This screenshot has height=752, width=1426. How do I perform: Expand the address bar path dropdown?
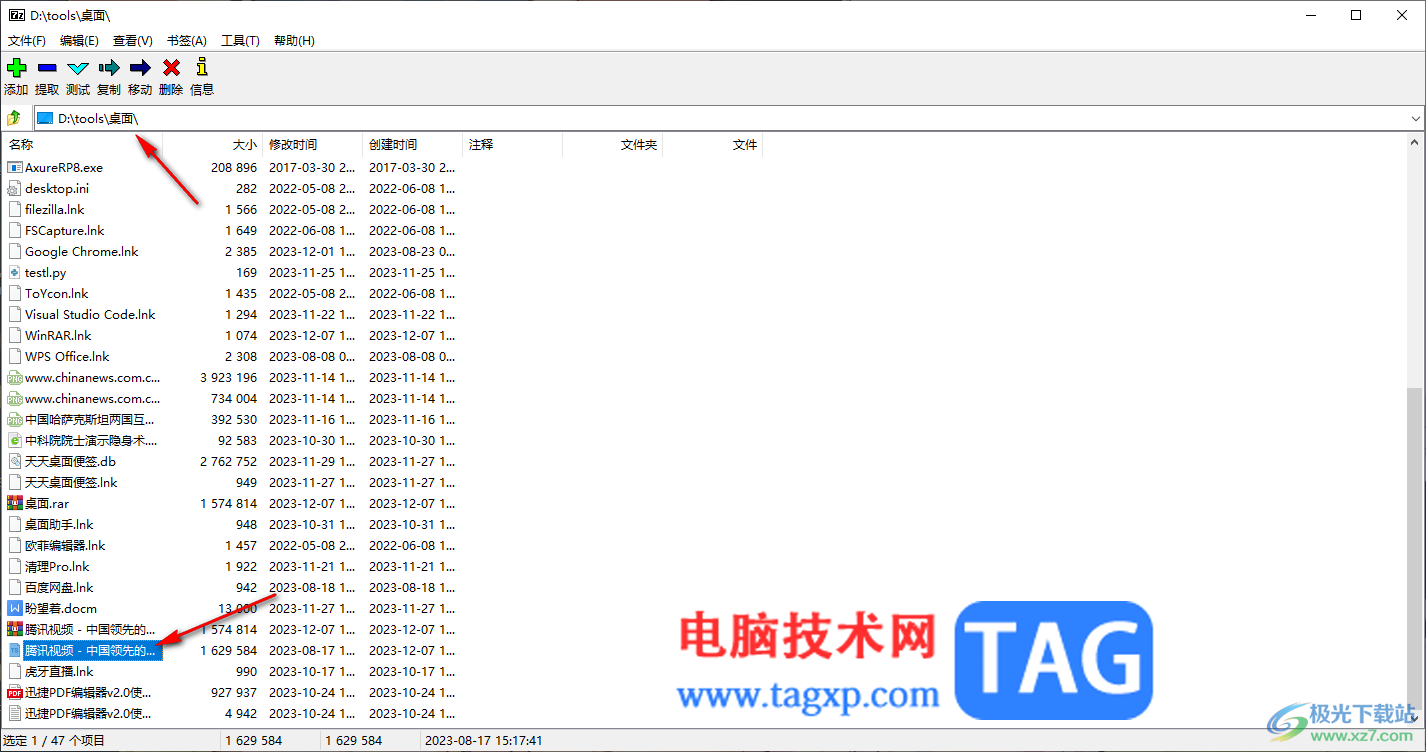click(1415, 119)
